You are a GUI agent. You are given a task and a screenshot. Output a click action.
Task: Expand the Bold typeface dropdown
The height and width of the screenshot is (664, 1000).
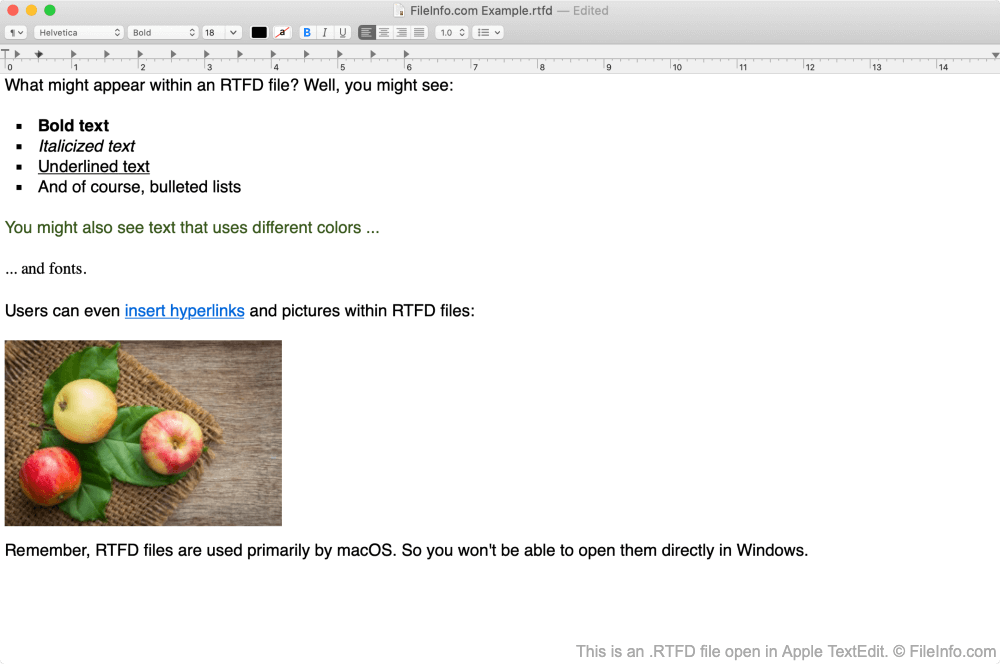coord(163,33)
